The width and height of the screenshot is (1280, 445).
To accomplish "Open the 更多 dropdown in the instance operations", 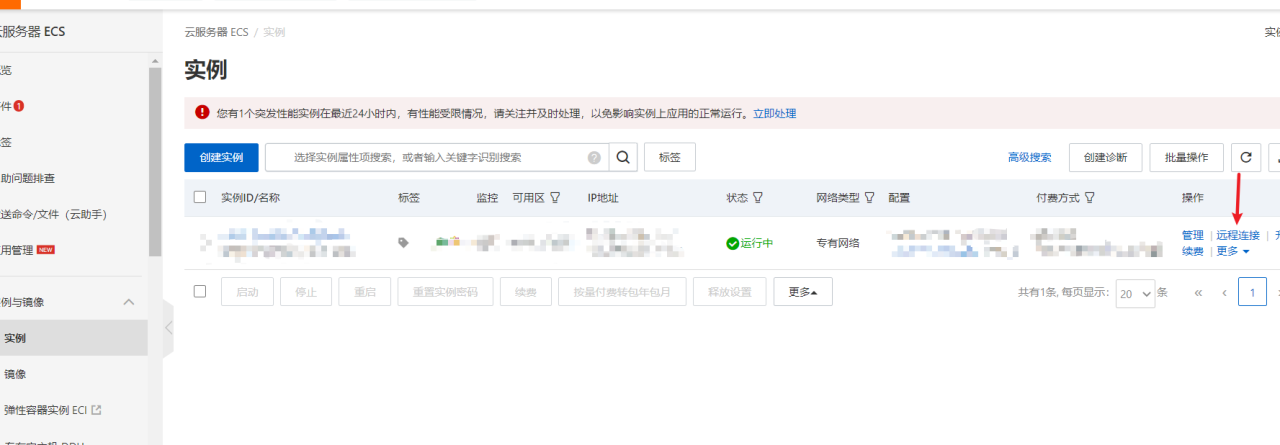I will pos(1233,252).
